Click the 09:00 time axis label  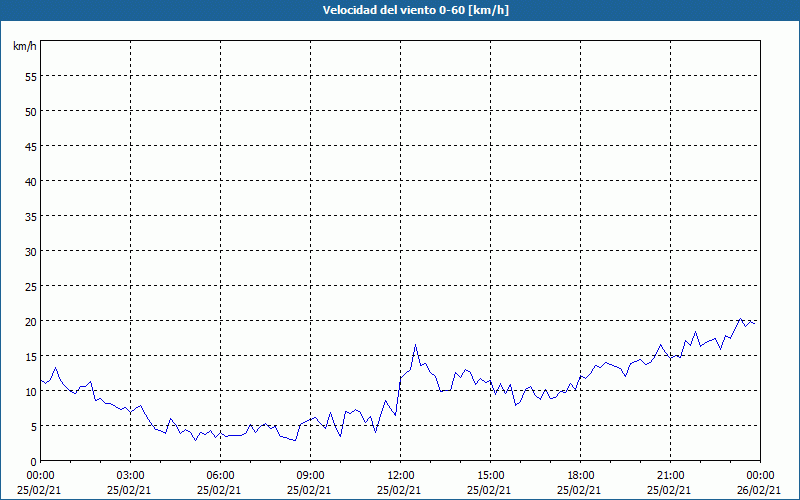coord(310,475)
